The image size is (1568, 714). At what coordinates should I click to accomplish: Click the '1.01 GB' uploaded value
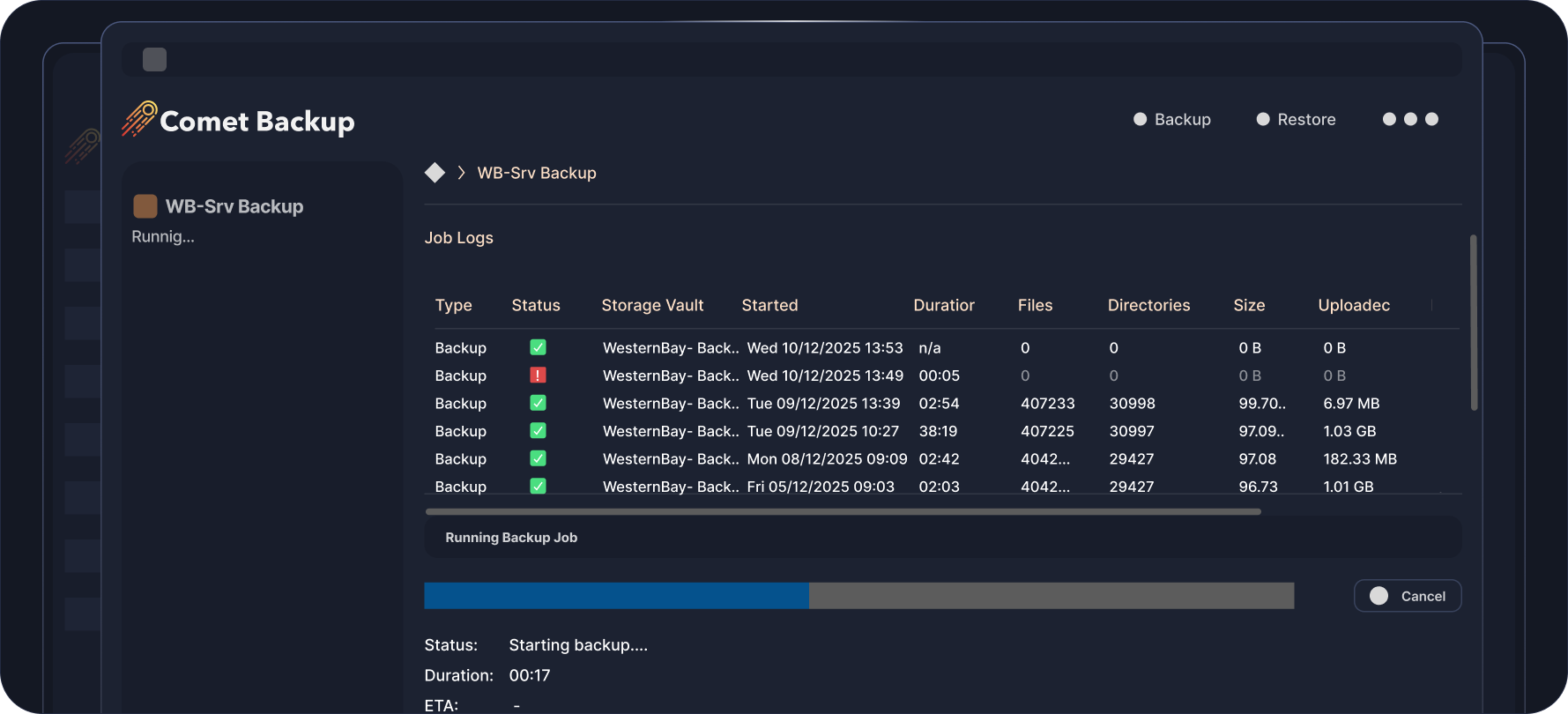(x=1349, y=487)
